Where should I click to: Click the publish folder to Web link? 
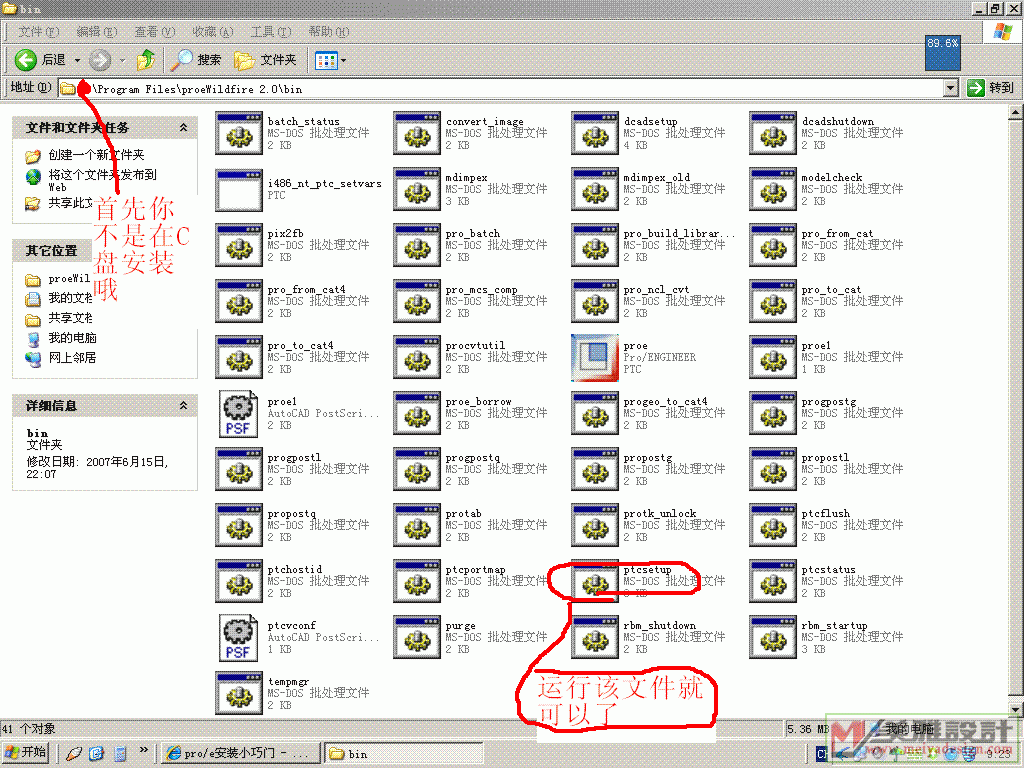click(103, 180)
